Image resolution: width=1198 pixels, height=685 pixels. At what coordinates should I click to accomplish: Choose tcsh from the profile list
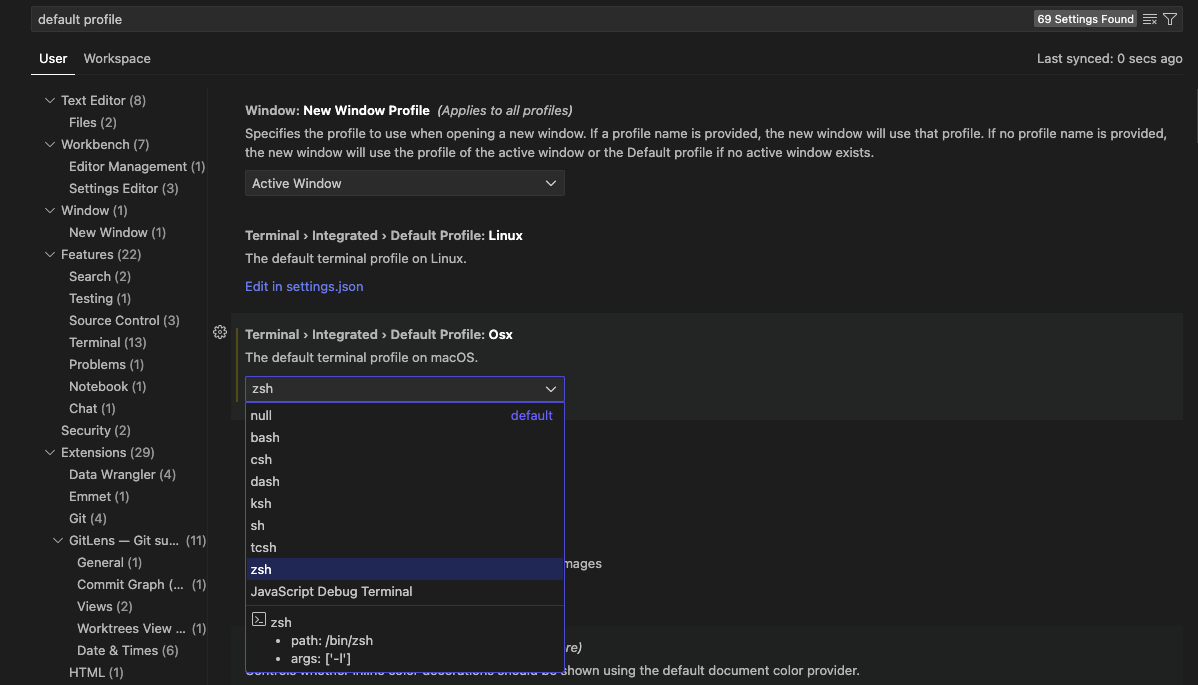click(404, 548)
